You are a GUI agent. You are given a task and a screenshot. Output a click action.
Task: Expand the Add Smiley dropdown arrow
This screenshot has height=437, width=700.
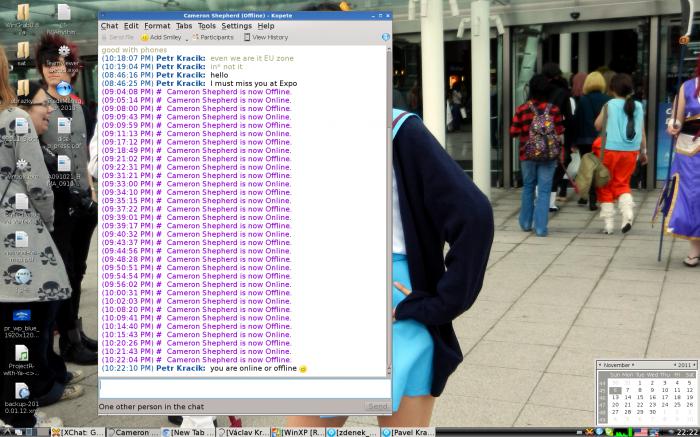pyautogui.click(x=187, y=39)
